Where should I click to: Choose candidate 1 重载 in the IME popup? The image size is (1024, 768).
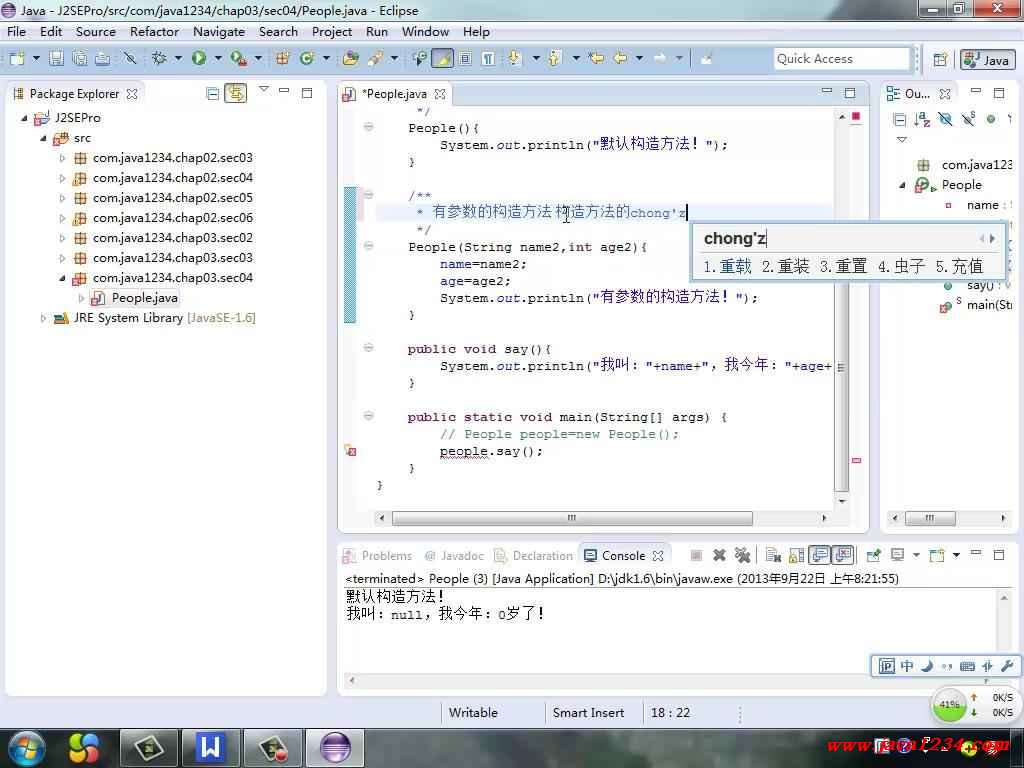coord(728,266)
